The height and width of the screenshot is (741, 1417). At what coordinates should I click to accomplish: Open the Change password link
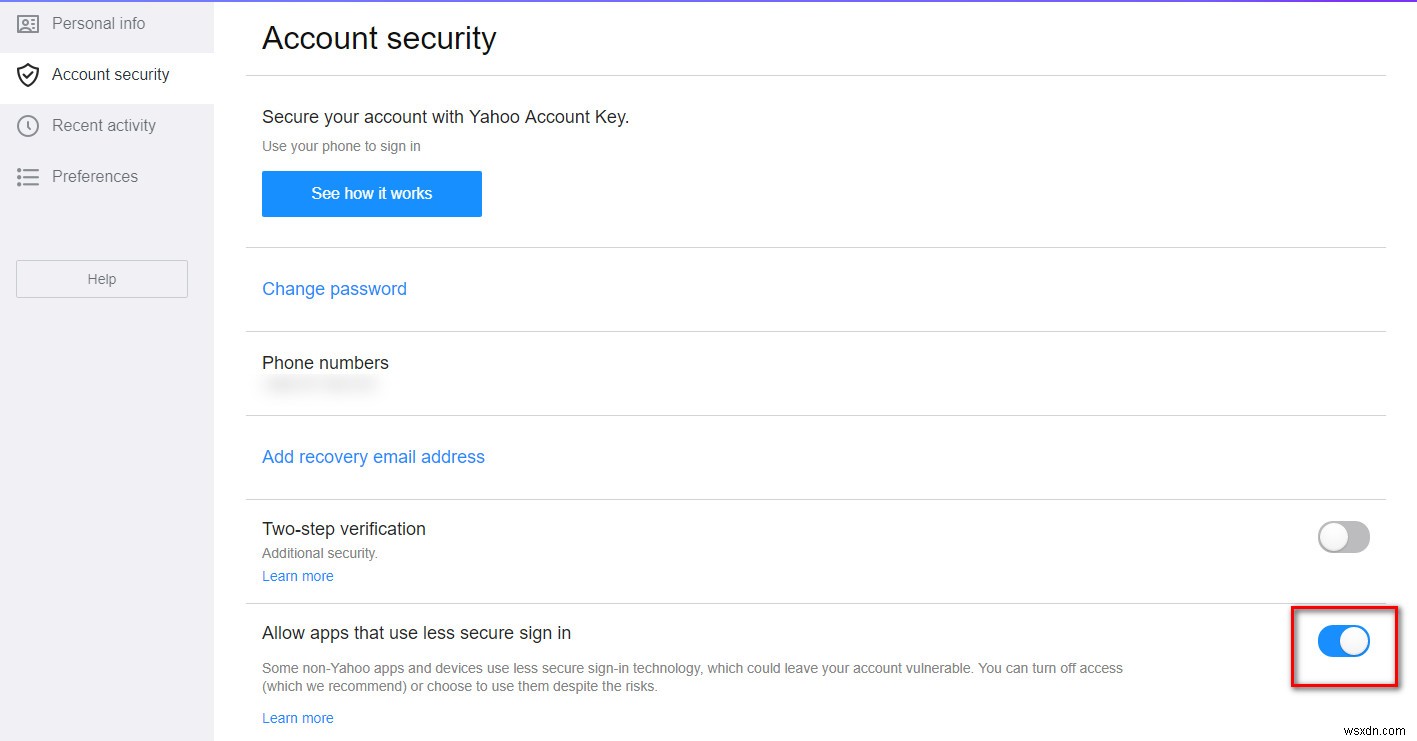(x=334, y=288)
